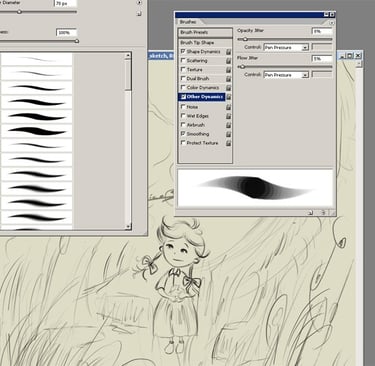This screenshot has width=375, height=366.
Task: Enable the Color Dynamics checkbox
Action: click(183, 87)
